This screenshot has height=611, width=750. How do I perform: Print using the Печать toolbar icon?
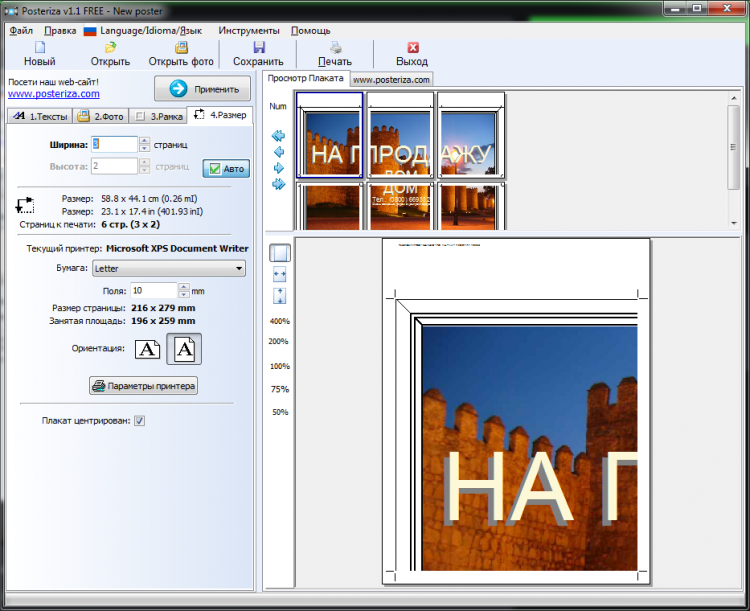(x=336, y=47)
